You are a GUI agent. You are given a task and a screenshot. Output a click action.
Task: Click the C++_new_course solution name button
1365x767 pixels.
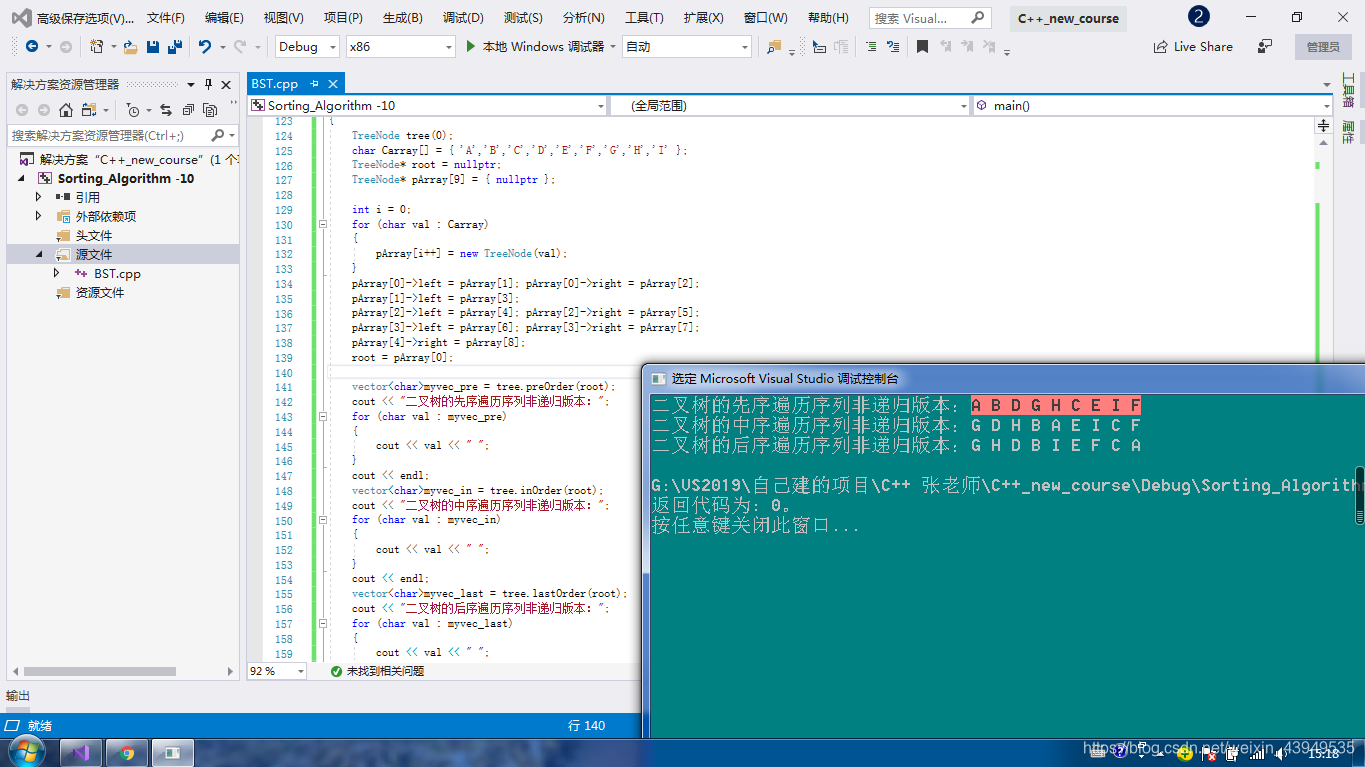pos(1068,18)
